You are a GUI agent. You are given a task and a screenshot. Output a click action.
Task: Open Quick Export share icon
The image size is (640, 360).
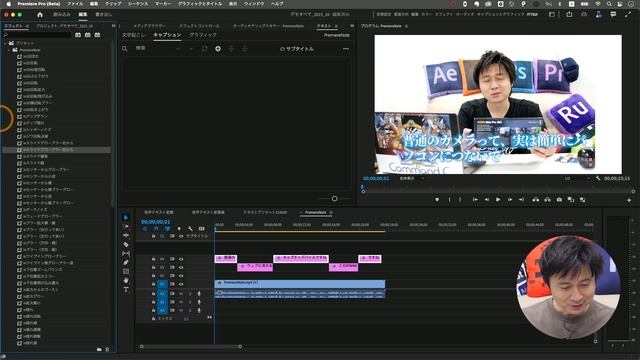[x=569, y=14]
